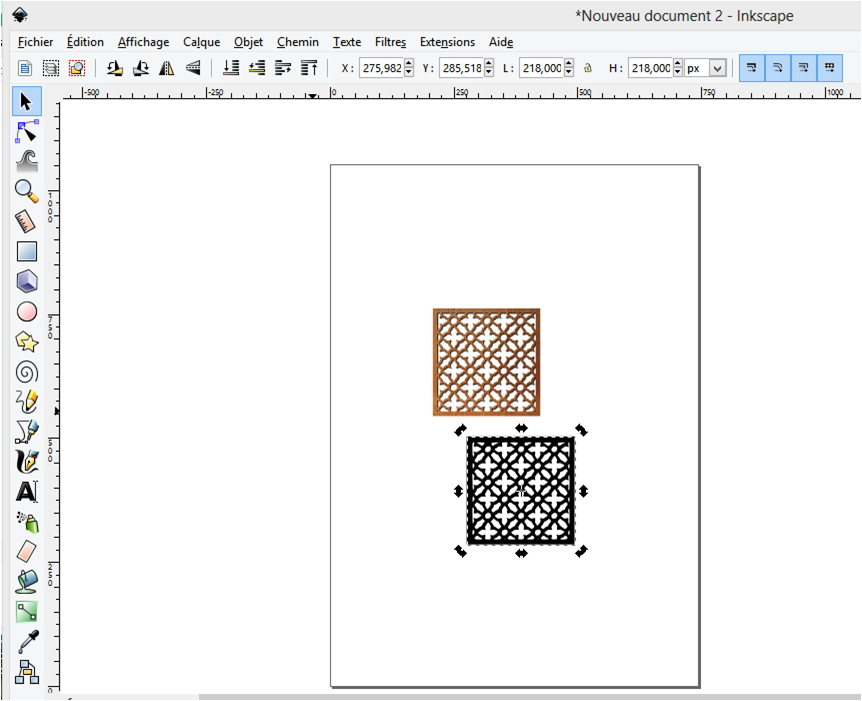Toggle scale rounded corners option
This screenshot has height=701, width=862.
click(777, 68)
